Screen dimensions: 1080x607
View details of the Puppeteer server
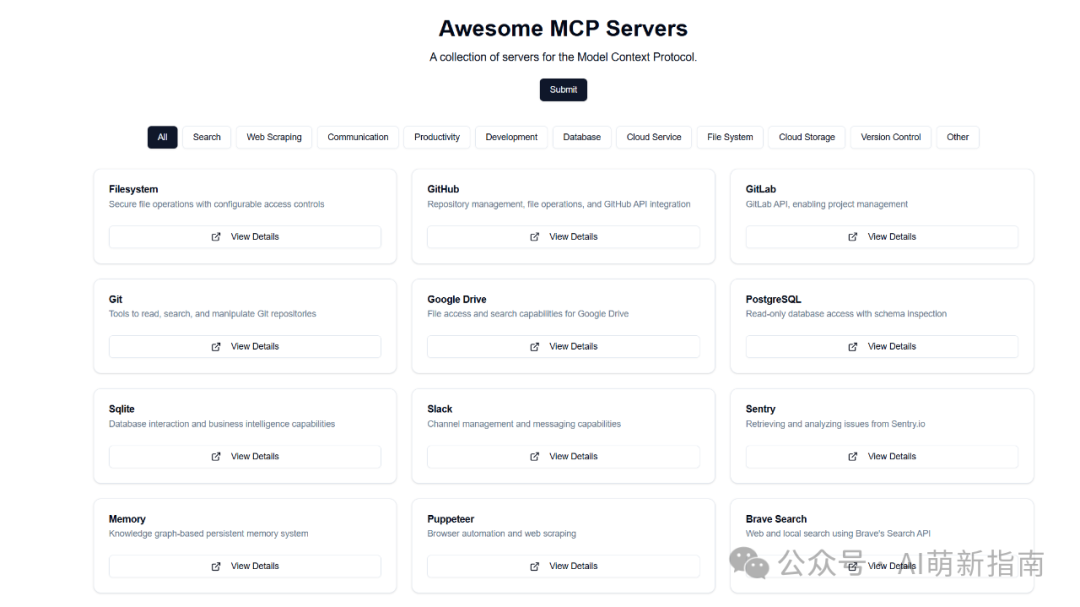tap(563, 566)
